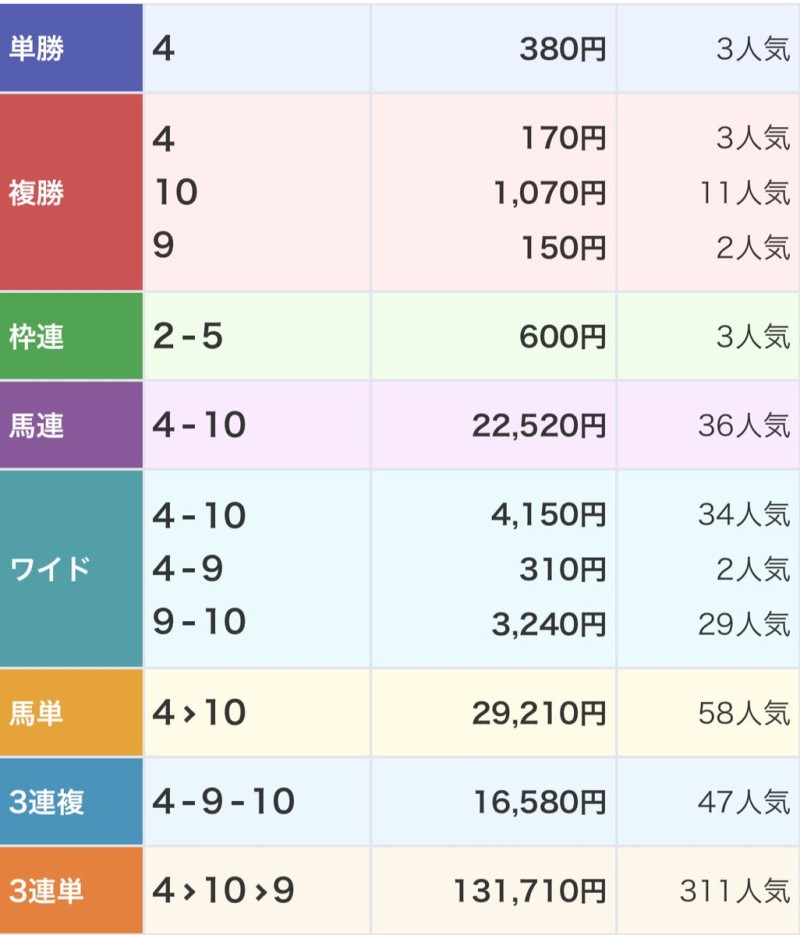Select the 22,520円 payout amount
The height and width of the screenshot is (935, 800).
[x=539, y=426]
